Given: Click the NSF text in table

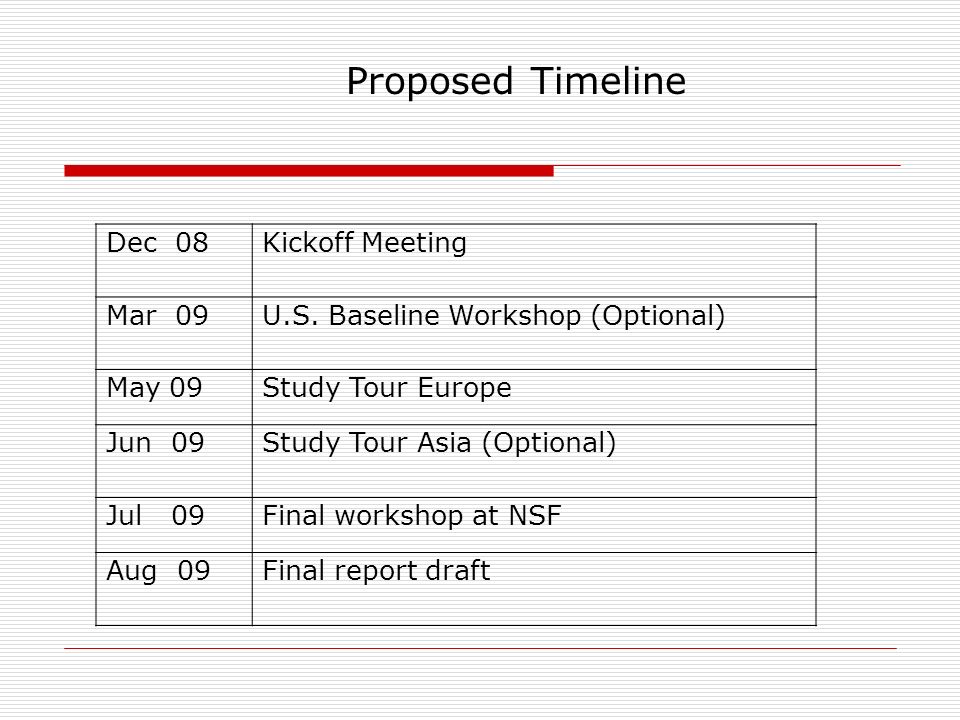Looking at the screenshot, I should coord(535,516).
